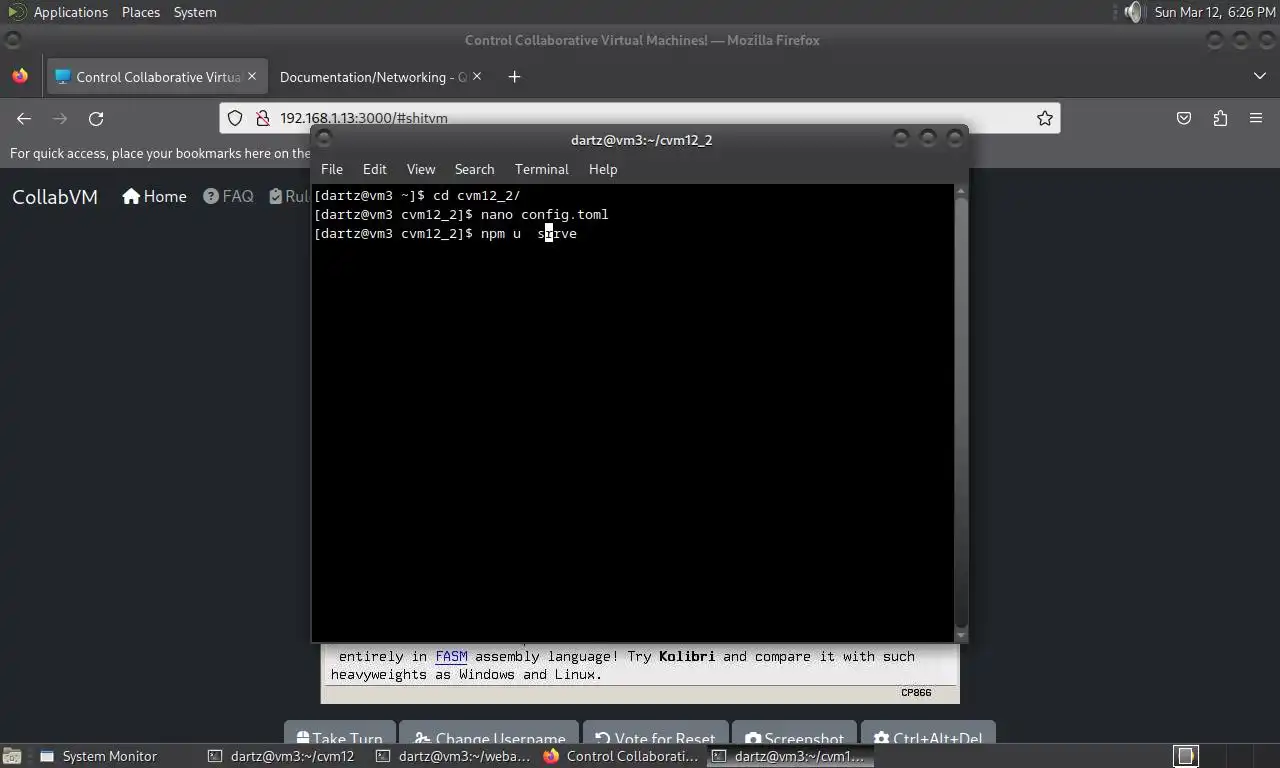This screenshot has height=768, width=1280.
Task: Click the 'nano config.toml' command line text
Action: [x=544, y=214]
